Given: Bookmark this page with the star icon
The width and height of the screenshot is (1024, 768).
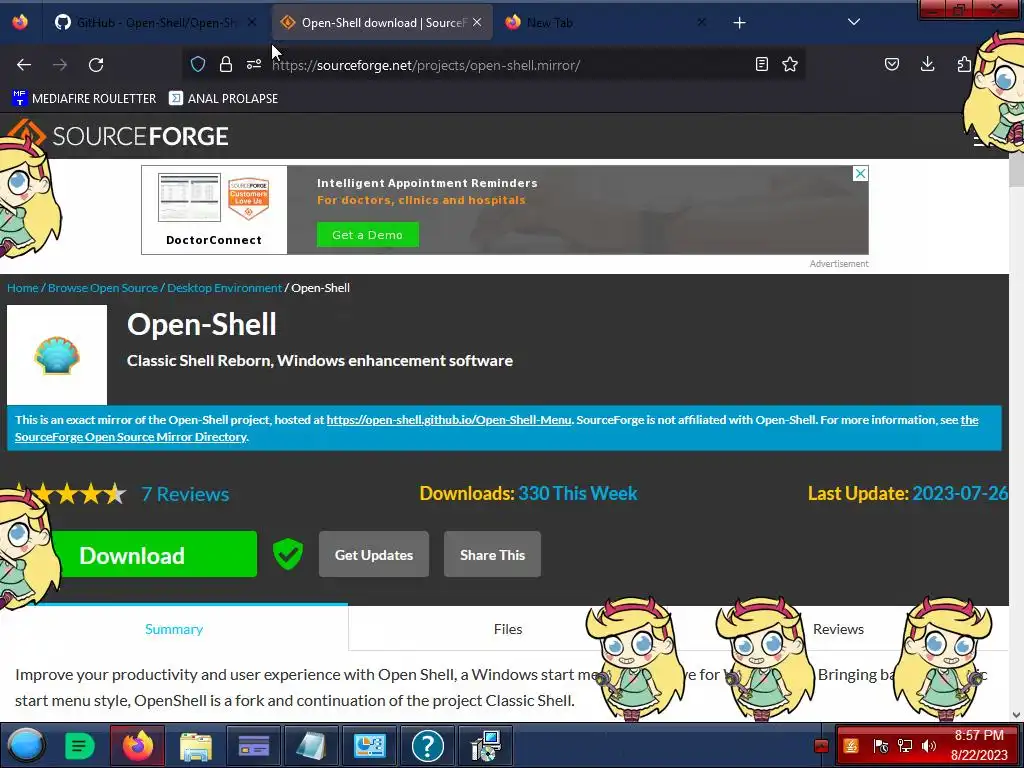Looking at the screenshot, I should point(790,64).
